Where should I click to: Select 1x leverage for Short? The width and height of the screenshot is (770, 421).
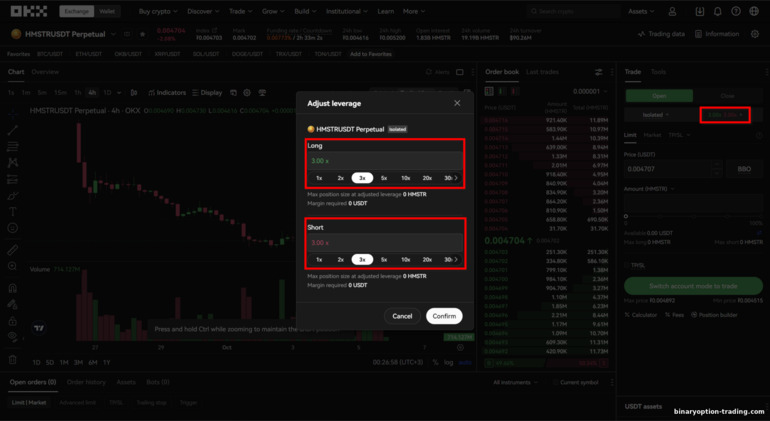319,259
